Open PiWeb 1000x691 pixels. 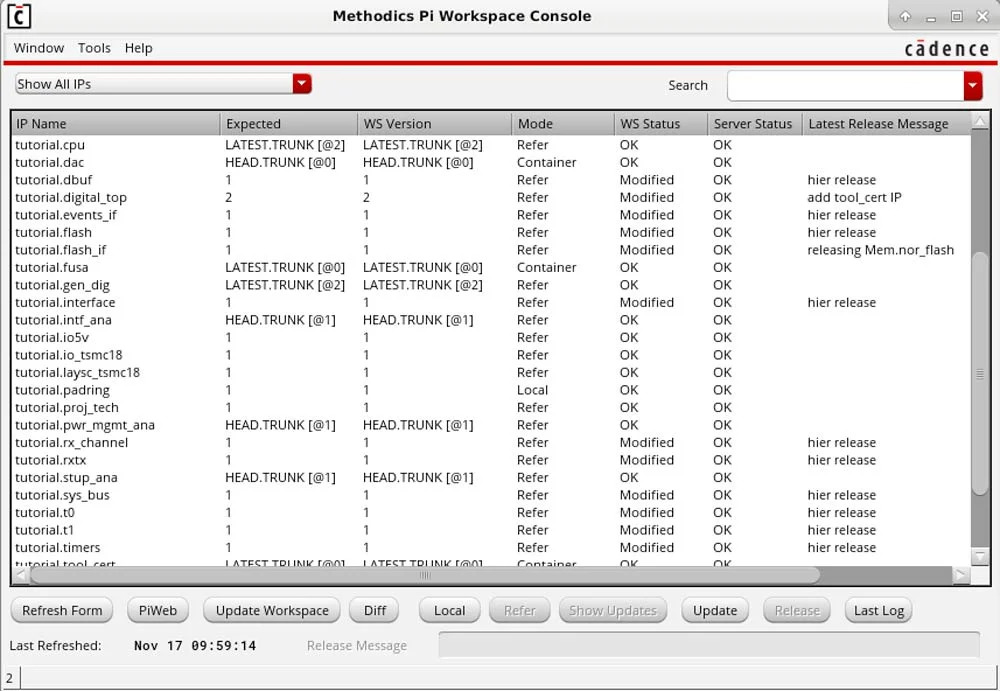[157, 610]
